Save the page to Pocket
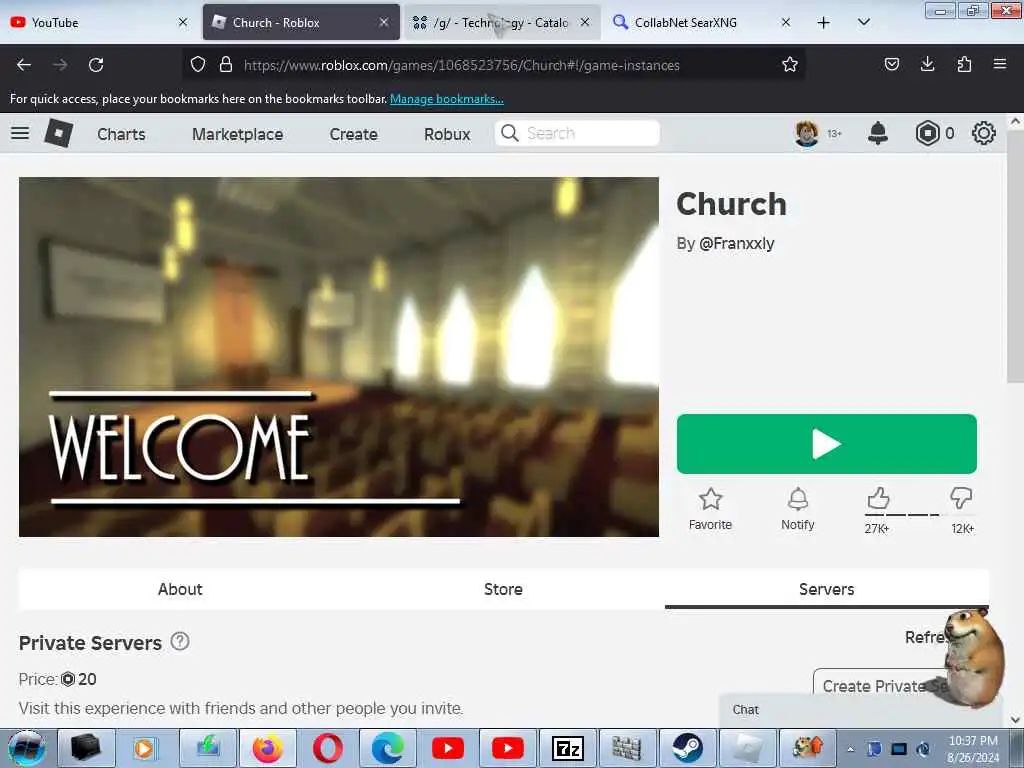 click(891, 64)
